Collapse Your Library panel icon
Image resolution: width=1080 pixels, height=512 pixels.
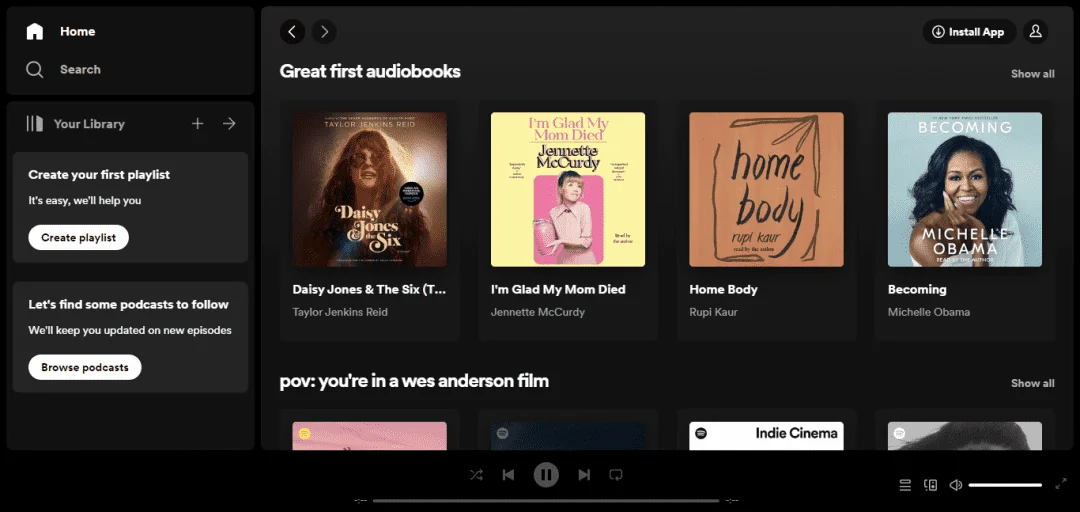34,124
